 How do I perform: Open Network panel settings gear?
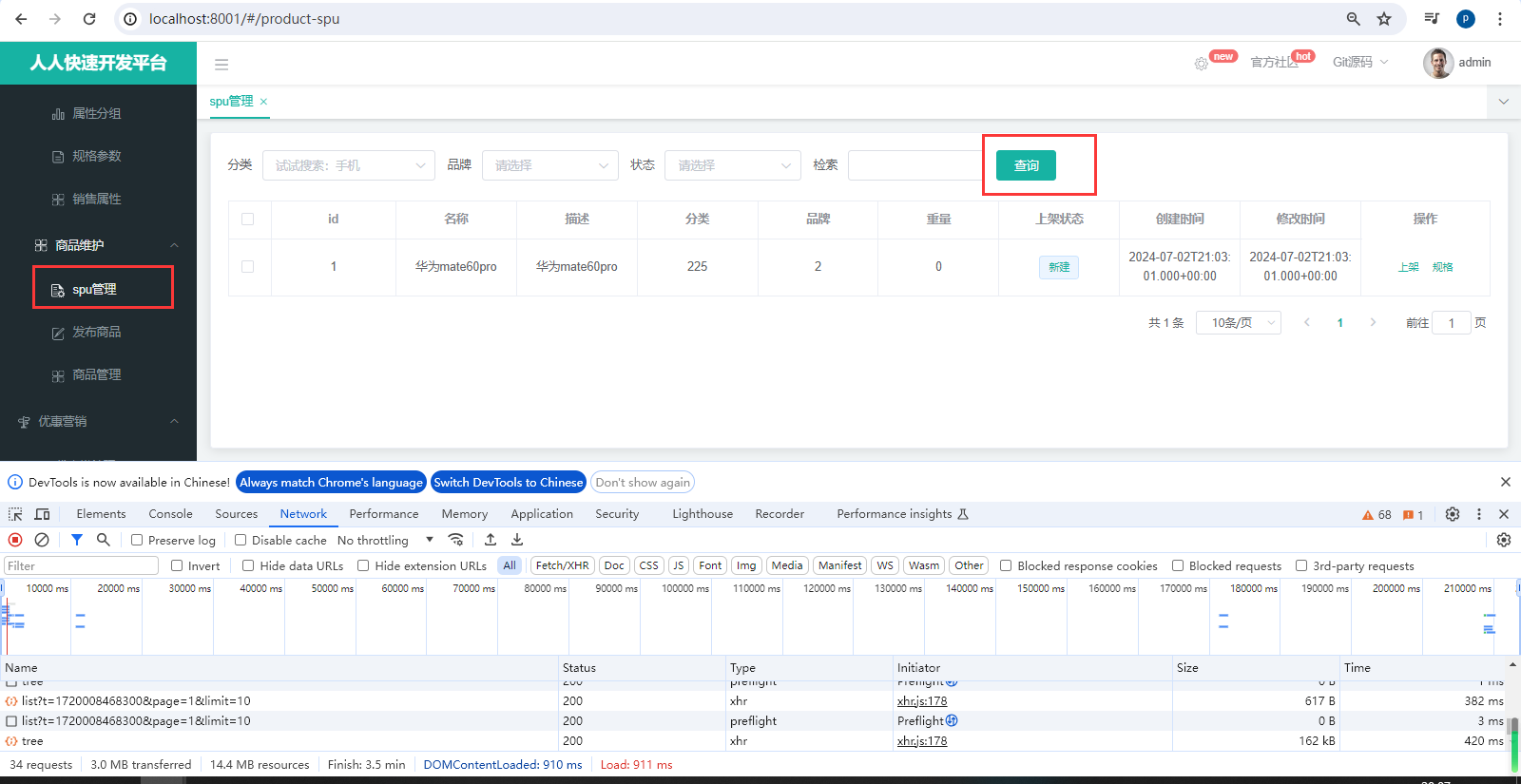click(x=1504, y=540)
